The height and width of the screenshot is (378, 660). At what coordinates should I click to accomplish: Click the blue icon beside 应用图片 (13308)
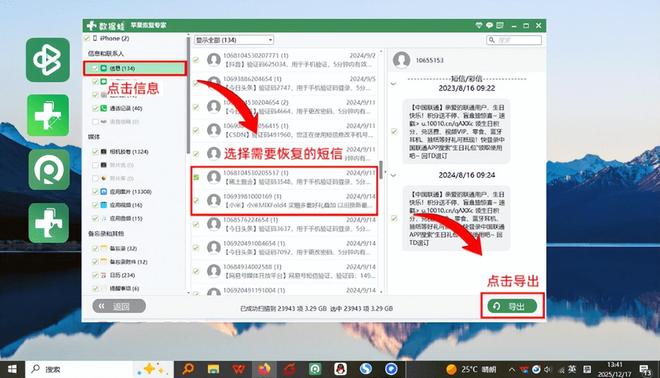pyautogui.click(x=104, y=192)
